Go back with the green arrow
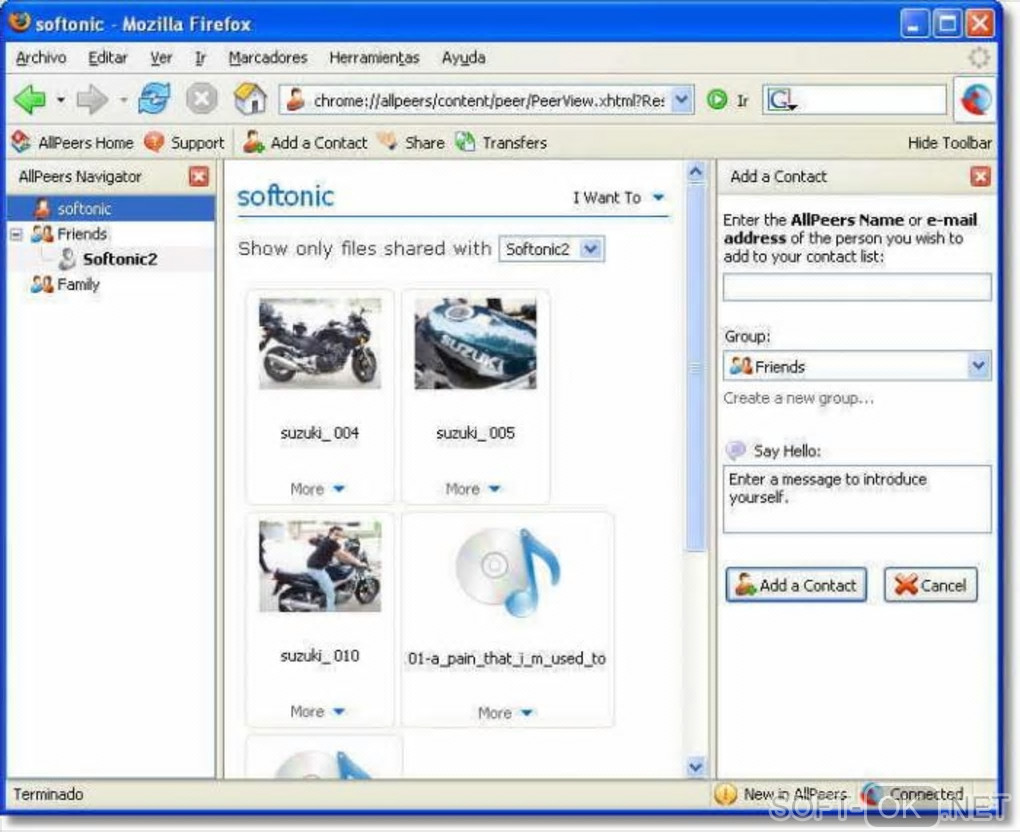The image size is (1020, 832). (x=31, y=100)
